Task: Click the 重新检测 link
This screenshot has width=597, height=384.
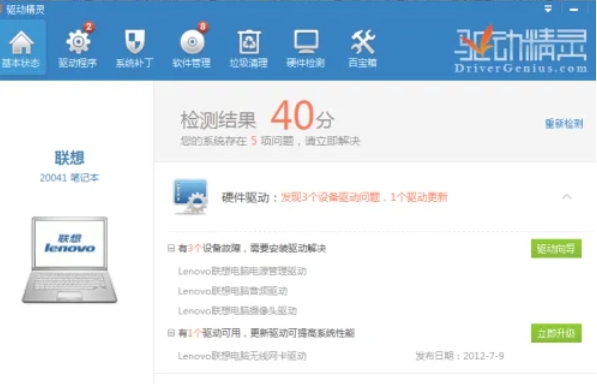Action: pos(563,124)
